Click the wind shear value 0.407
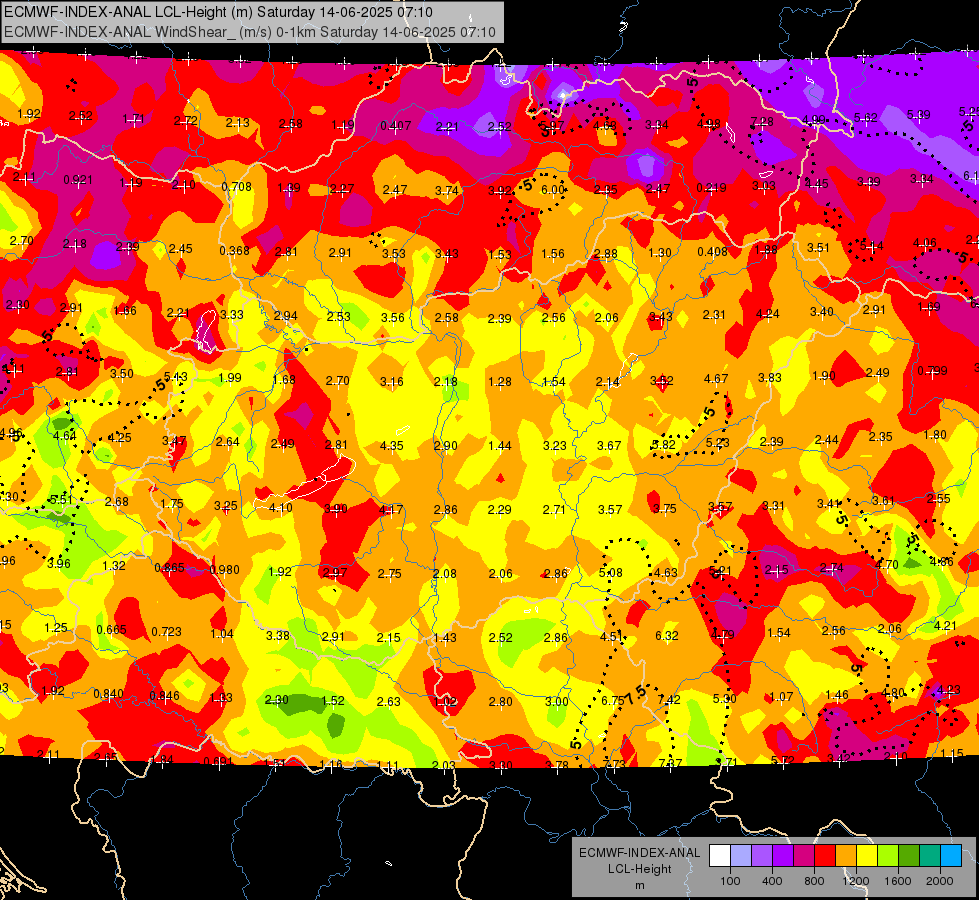 click(396, 126)
